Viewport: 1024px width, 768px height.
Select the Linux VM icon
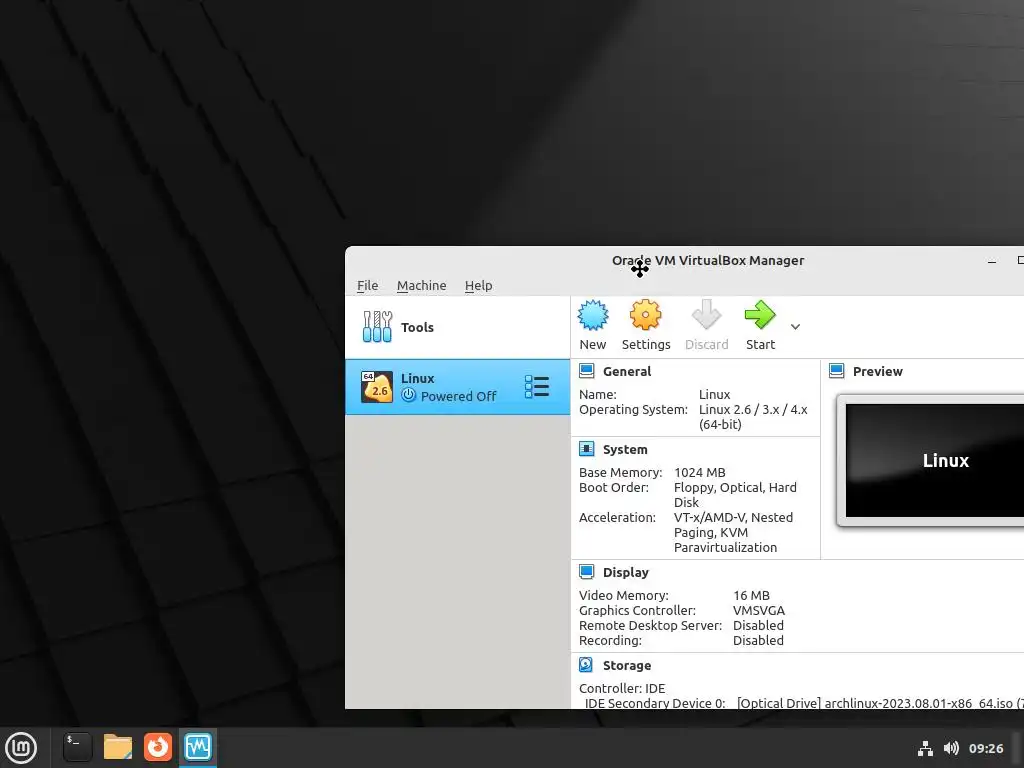point(377,387)
